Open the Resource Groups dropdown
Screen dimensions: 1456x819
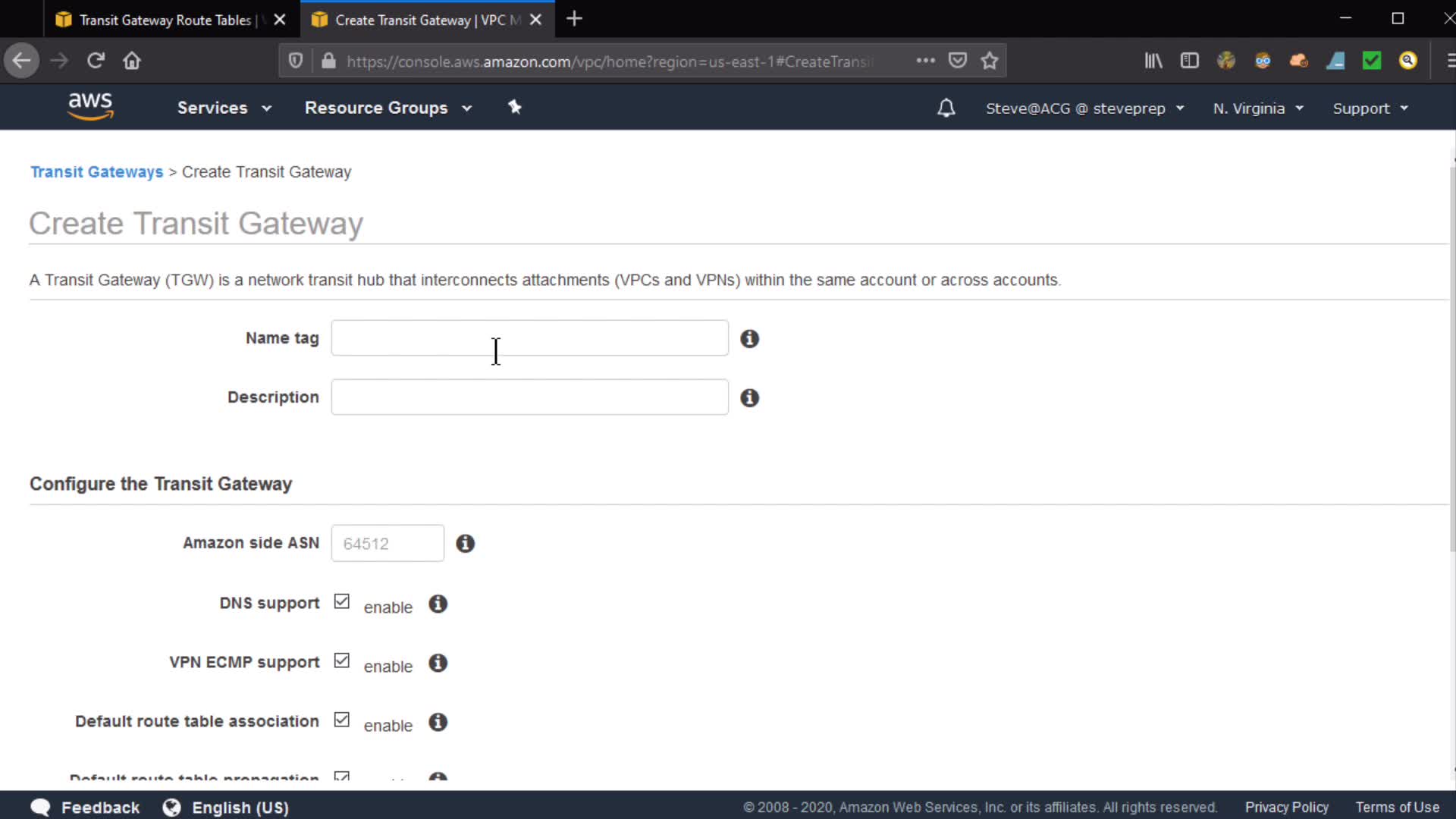(x=388, y=108)
